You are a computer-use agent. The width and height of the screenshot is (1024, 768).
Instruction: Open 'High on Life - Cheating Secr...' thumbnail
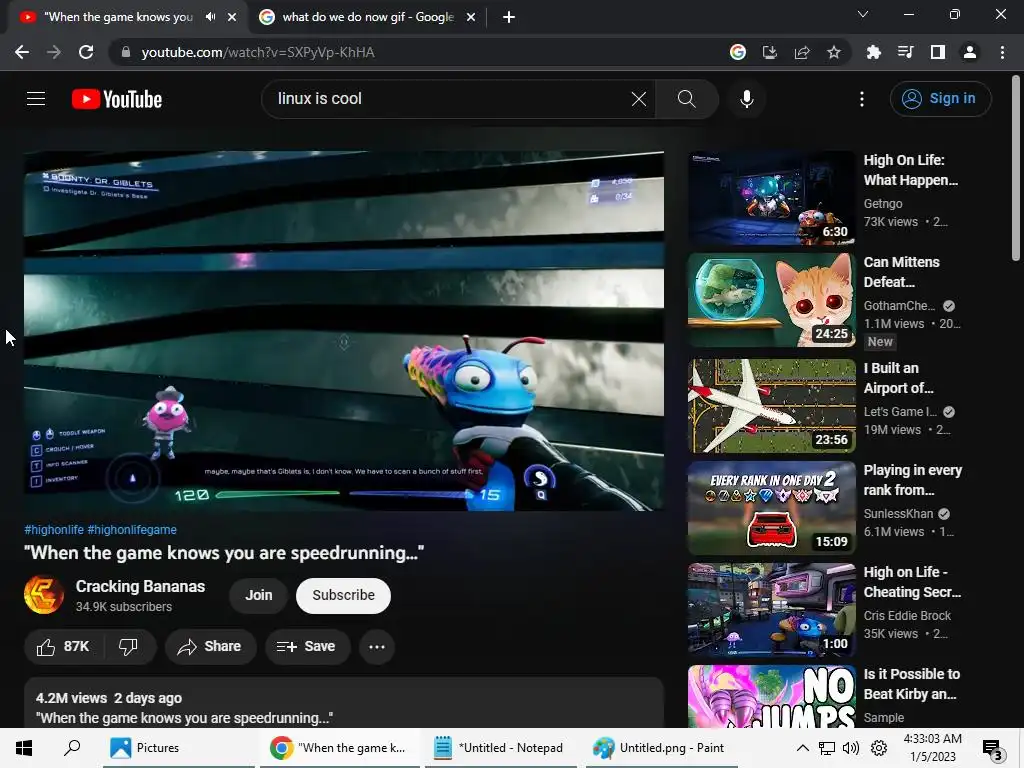pos(771,609)
